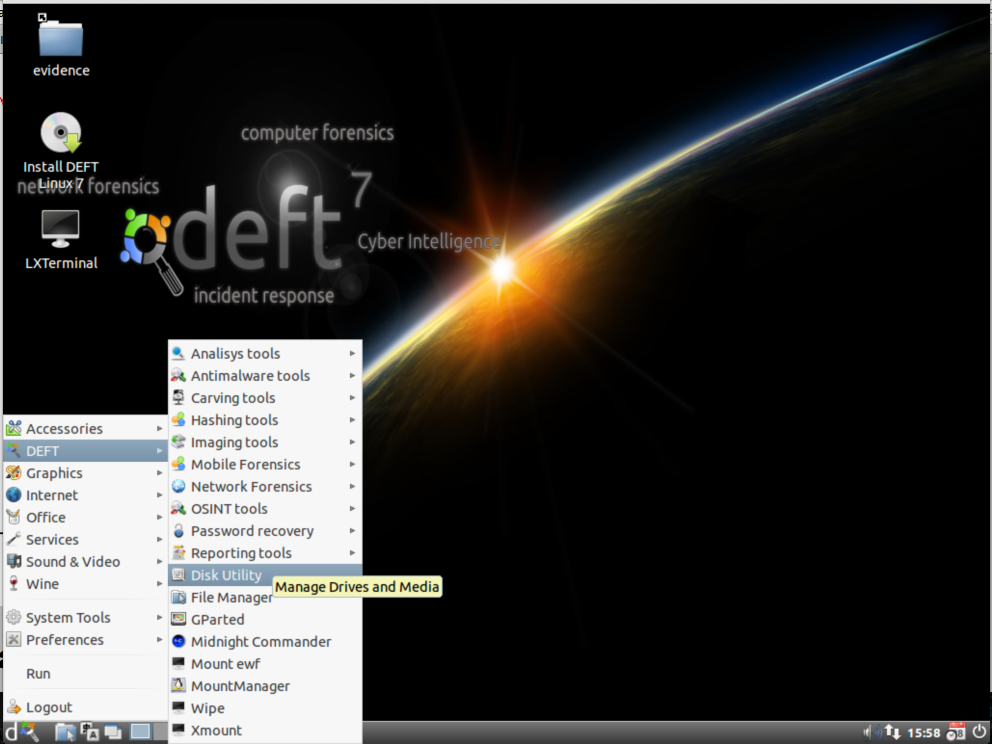The image size is (992, 744).
Task: Start the Mount ewf tool
Action: click(265, 664)
